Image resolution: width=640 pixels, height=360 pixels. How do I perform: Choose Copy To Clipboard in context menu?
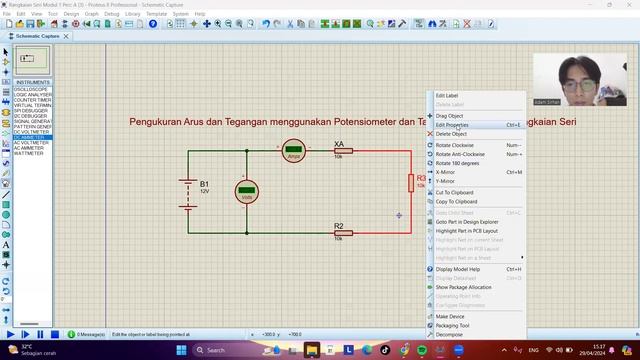[x=476, y=202]
